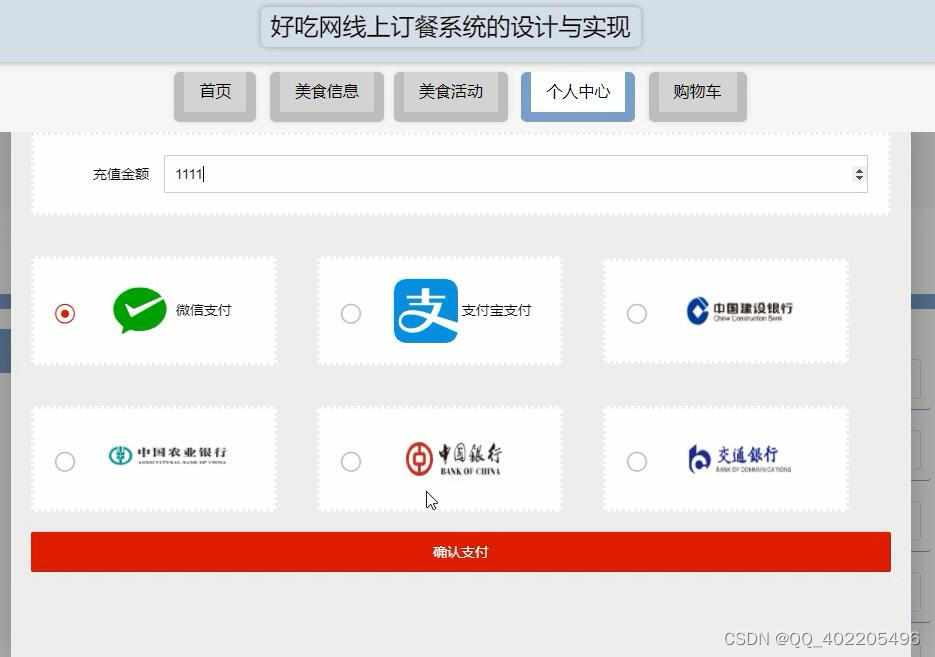Switch to the 首页 tab
The width and height of the screenshot is (935, 657).
tap(215, 91)
